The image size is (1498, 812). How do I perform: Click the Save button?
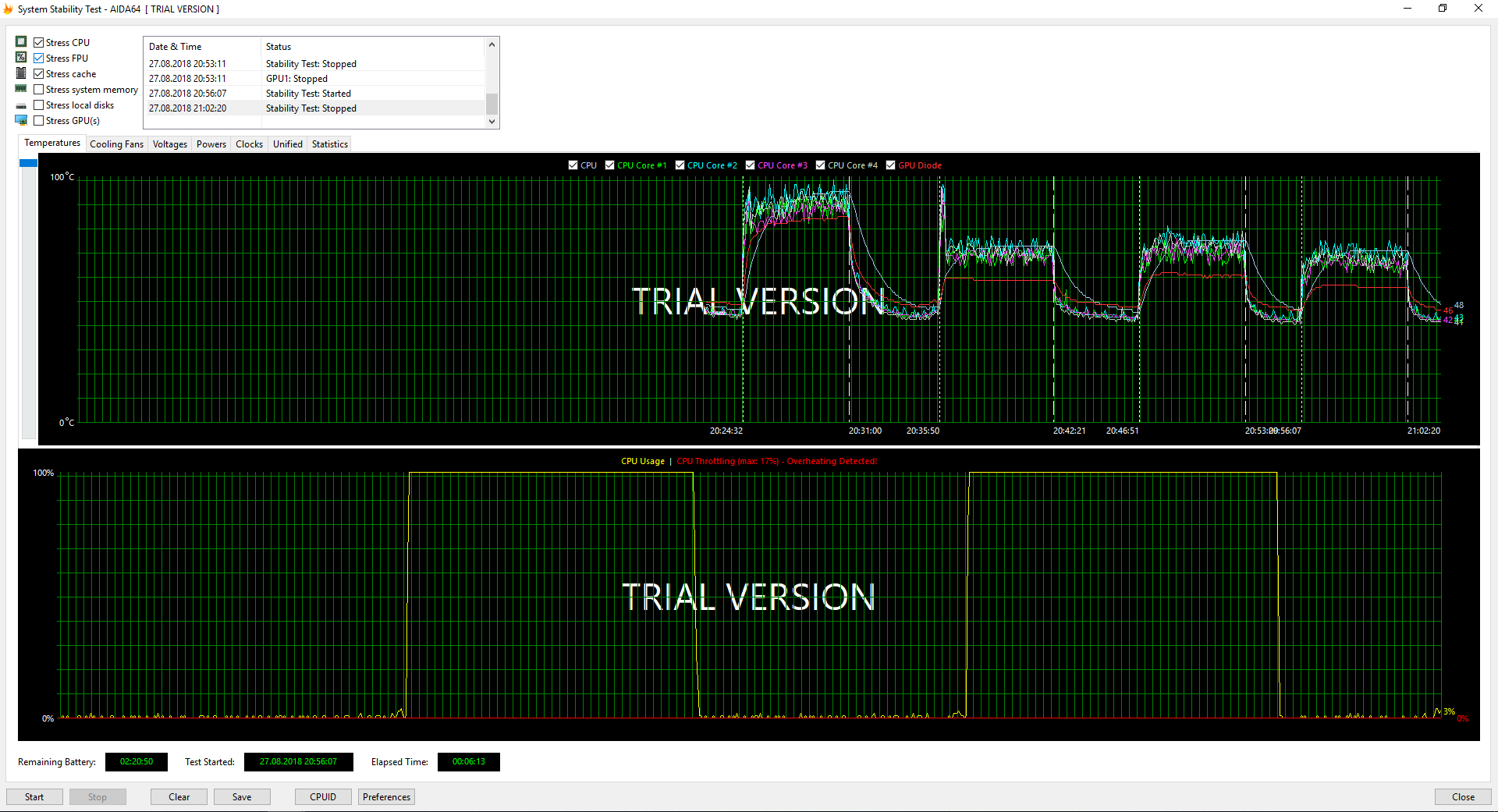pyautogui.click(x=242, y=797)
